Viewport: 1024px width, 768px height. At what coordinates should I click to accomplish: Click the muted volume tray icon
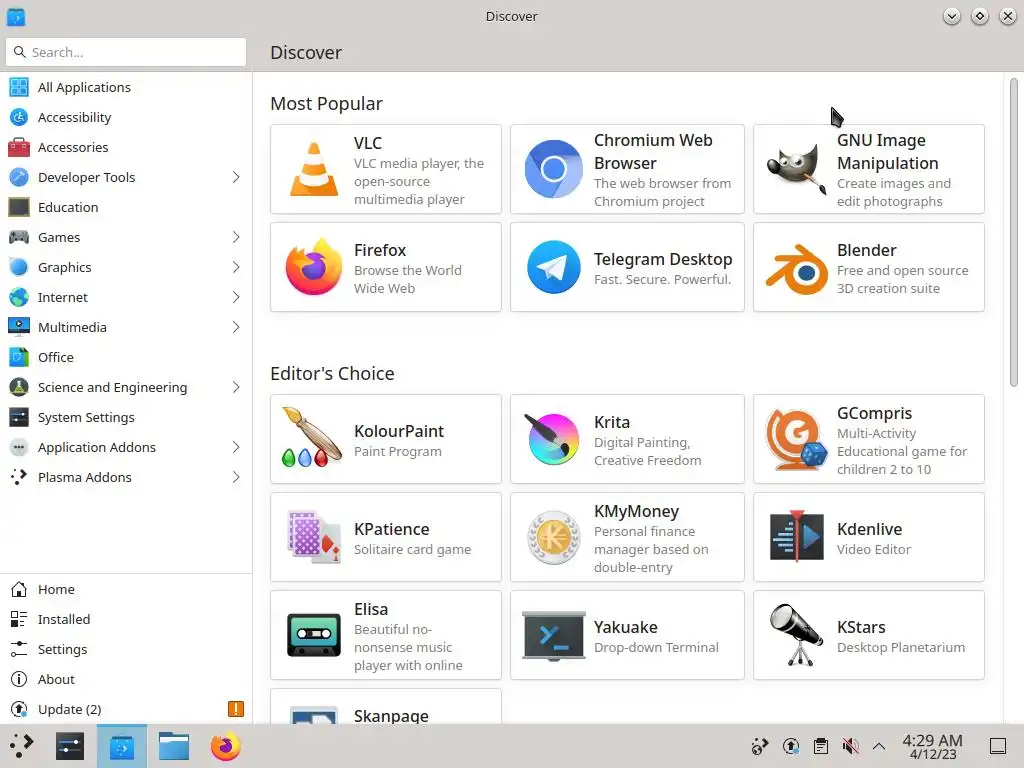point(850,746)
